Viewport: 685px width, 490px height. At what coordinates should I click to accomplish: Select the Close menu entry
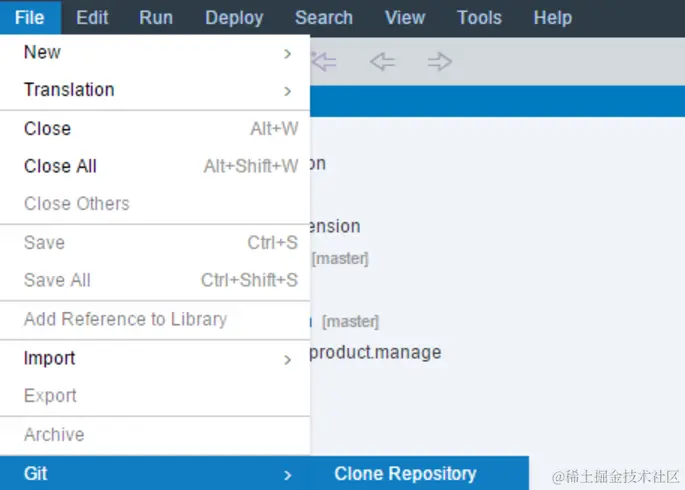coord(47,129)
